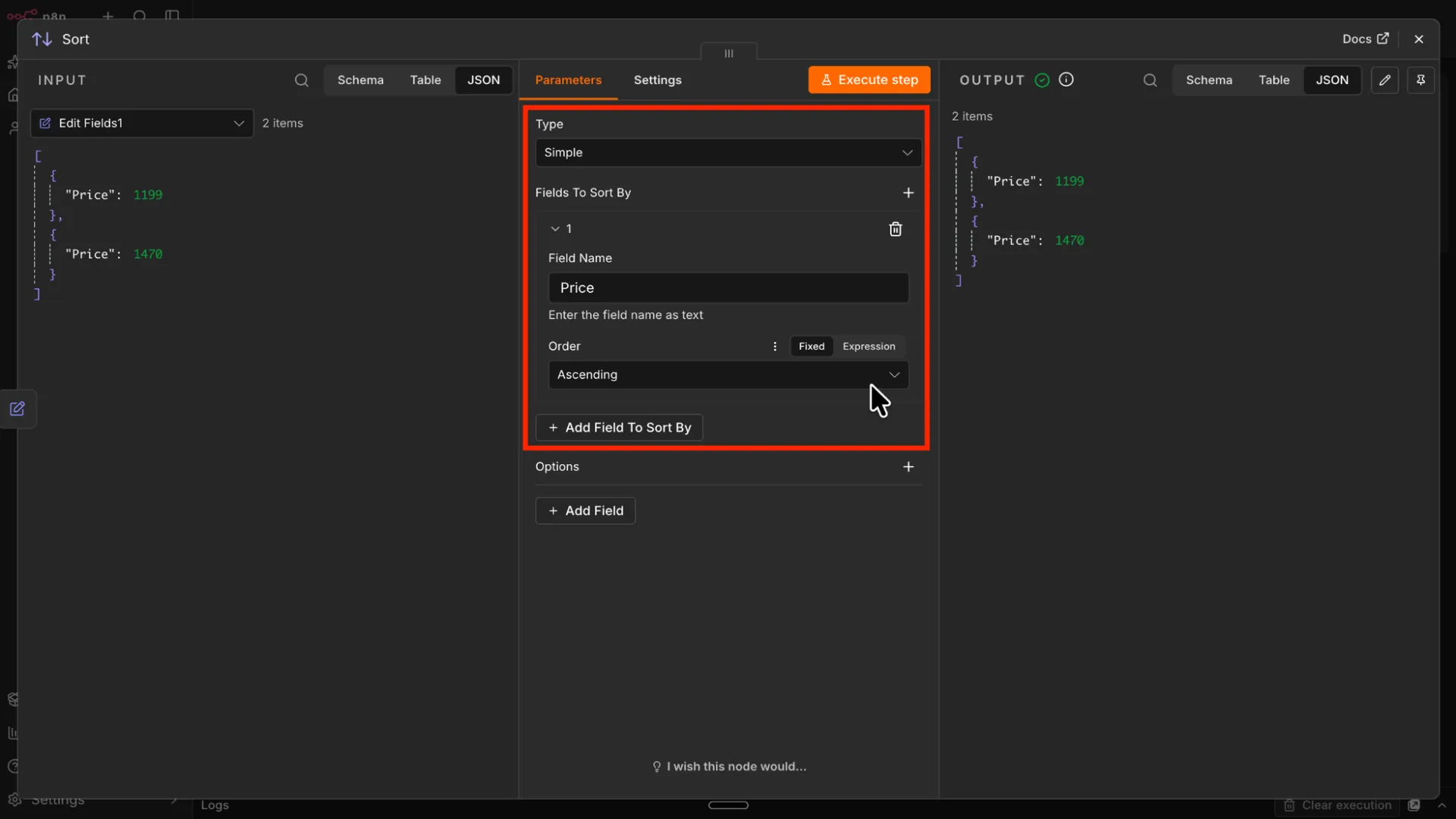
Task: Click the output success checkmark icon
Action: click(1043, 80)
